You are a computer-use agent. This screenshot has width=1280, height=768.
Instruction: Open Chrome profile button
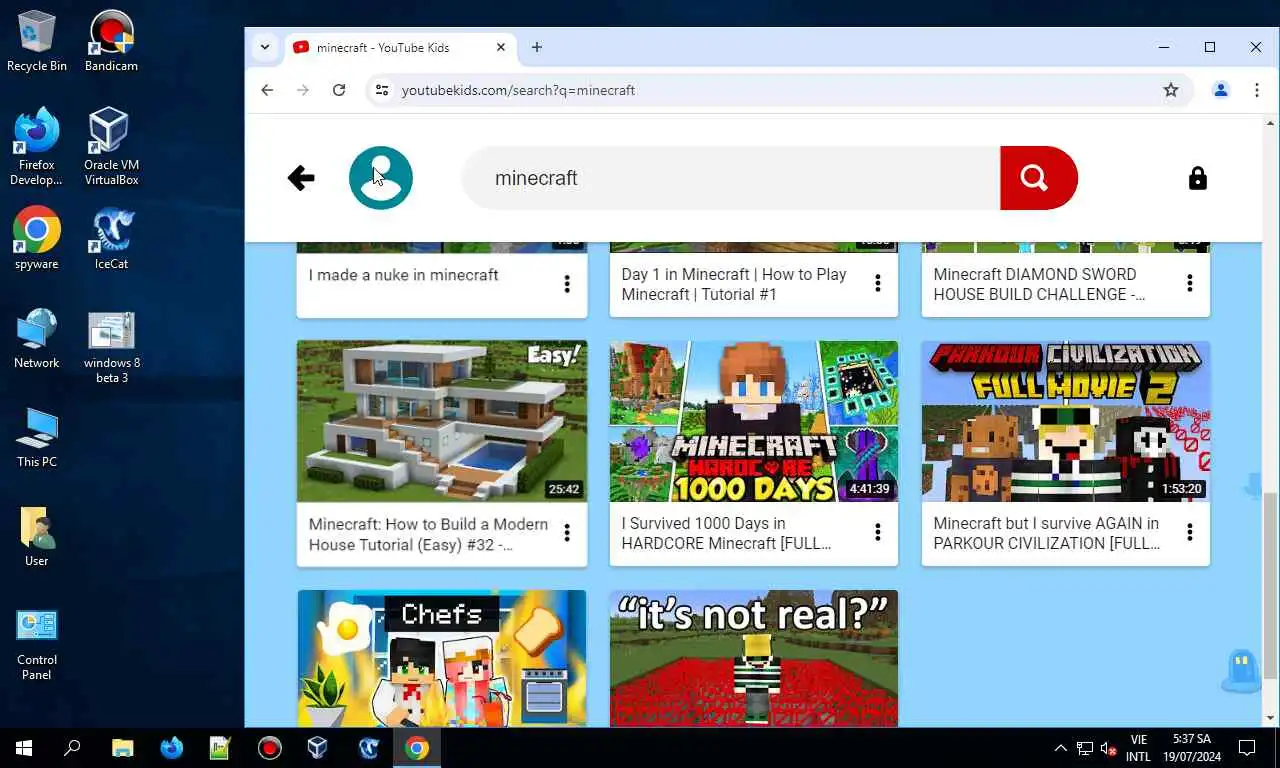pos(1221,90)
